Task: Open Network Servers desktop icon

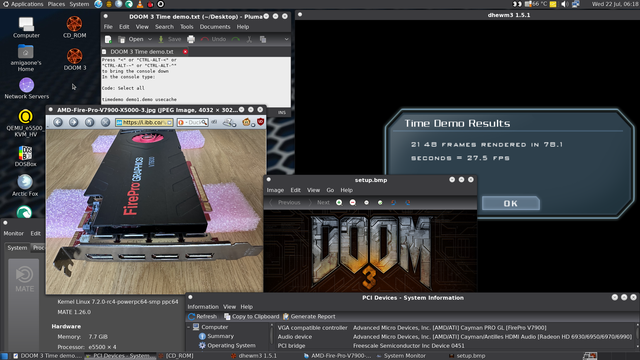Action: (x=27, y=88)
